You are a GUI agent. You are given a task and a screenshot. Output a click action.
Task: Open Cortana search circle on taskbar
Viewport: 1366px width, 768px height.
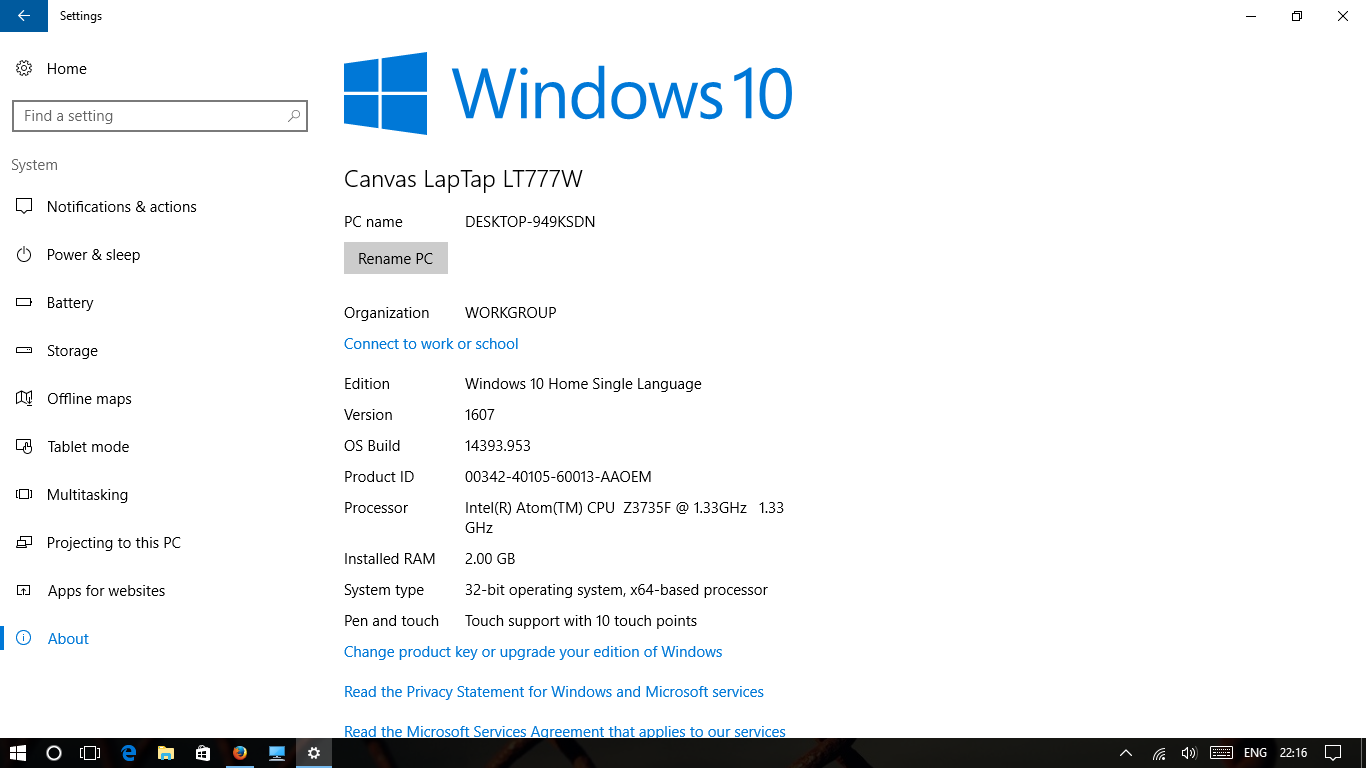pos(54,753)
